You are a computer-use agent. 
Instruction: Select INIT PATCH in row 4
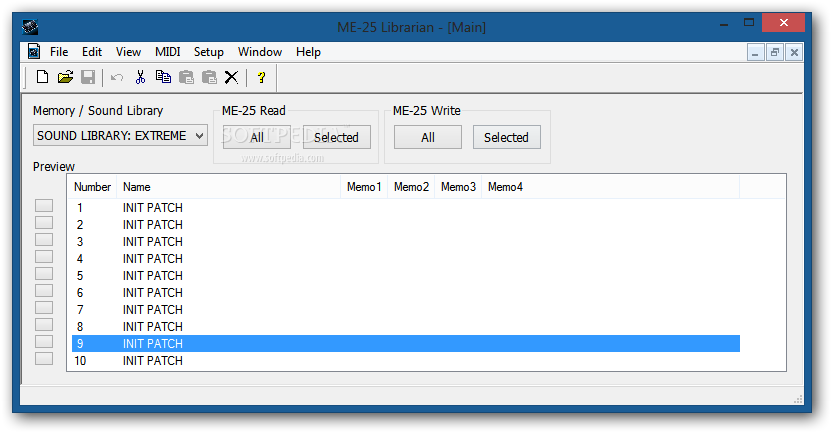(x=153, y=258)
